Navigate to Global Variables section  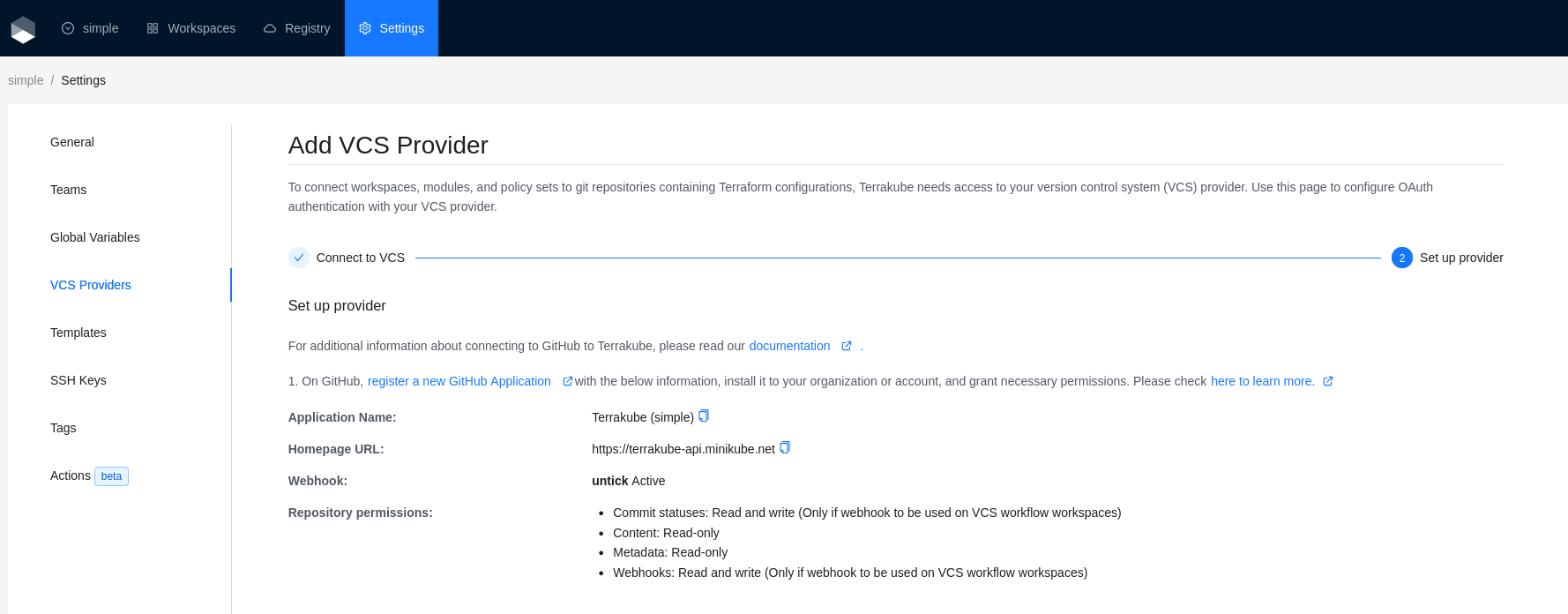[95, 237]
